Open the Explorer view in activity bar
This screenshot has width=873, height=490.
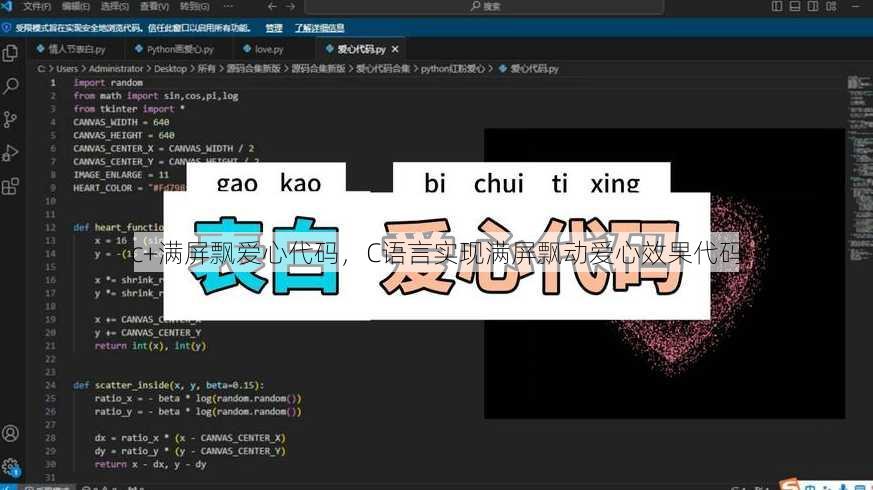tap(11, 53)
